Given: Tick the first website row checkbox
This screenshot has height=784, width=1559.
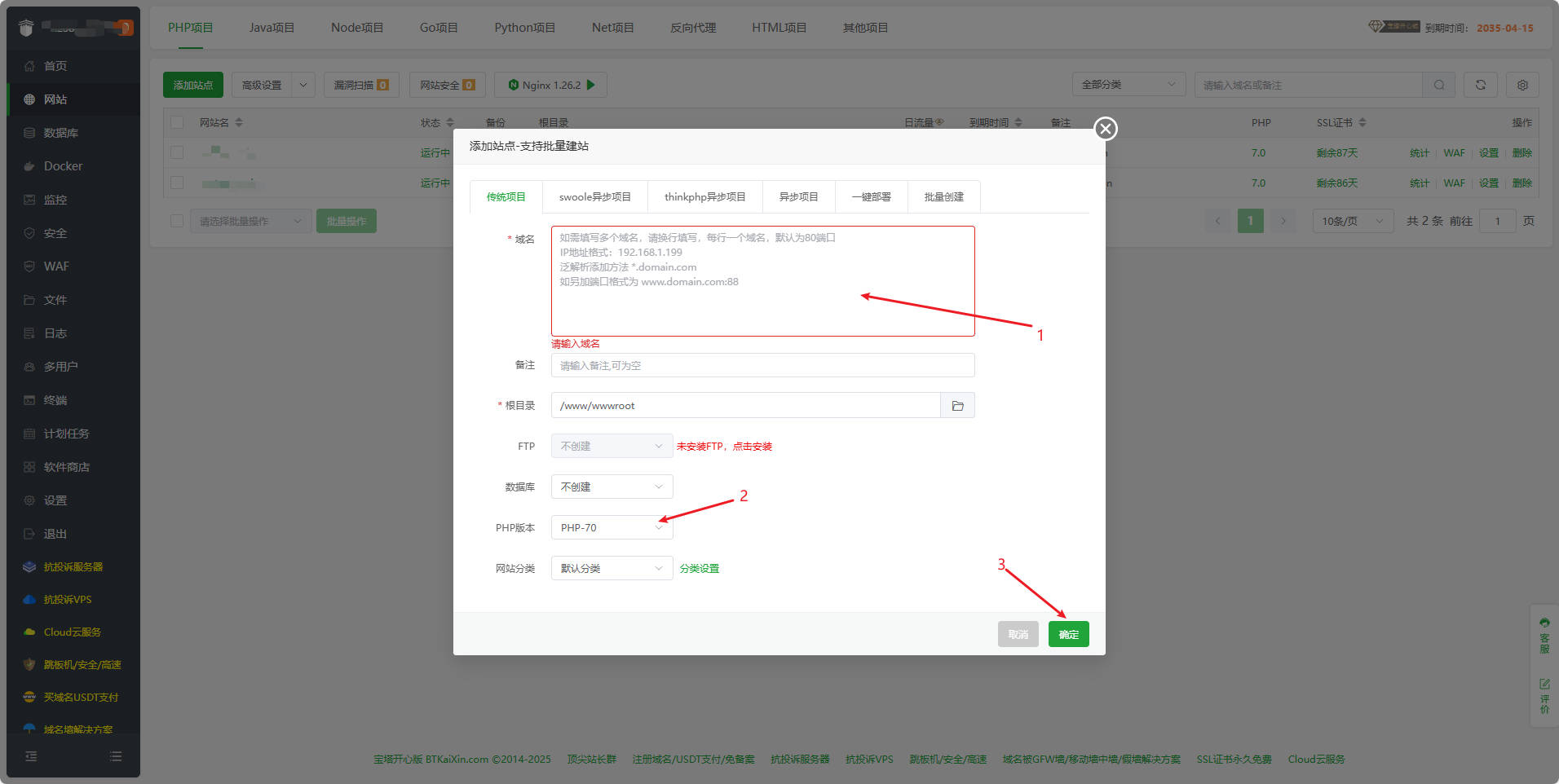Looking at the screenshot, I should [x=177, y=152].
